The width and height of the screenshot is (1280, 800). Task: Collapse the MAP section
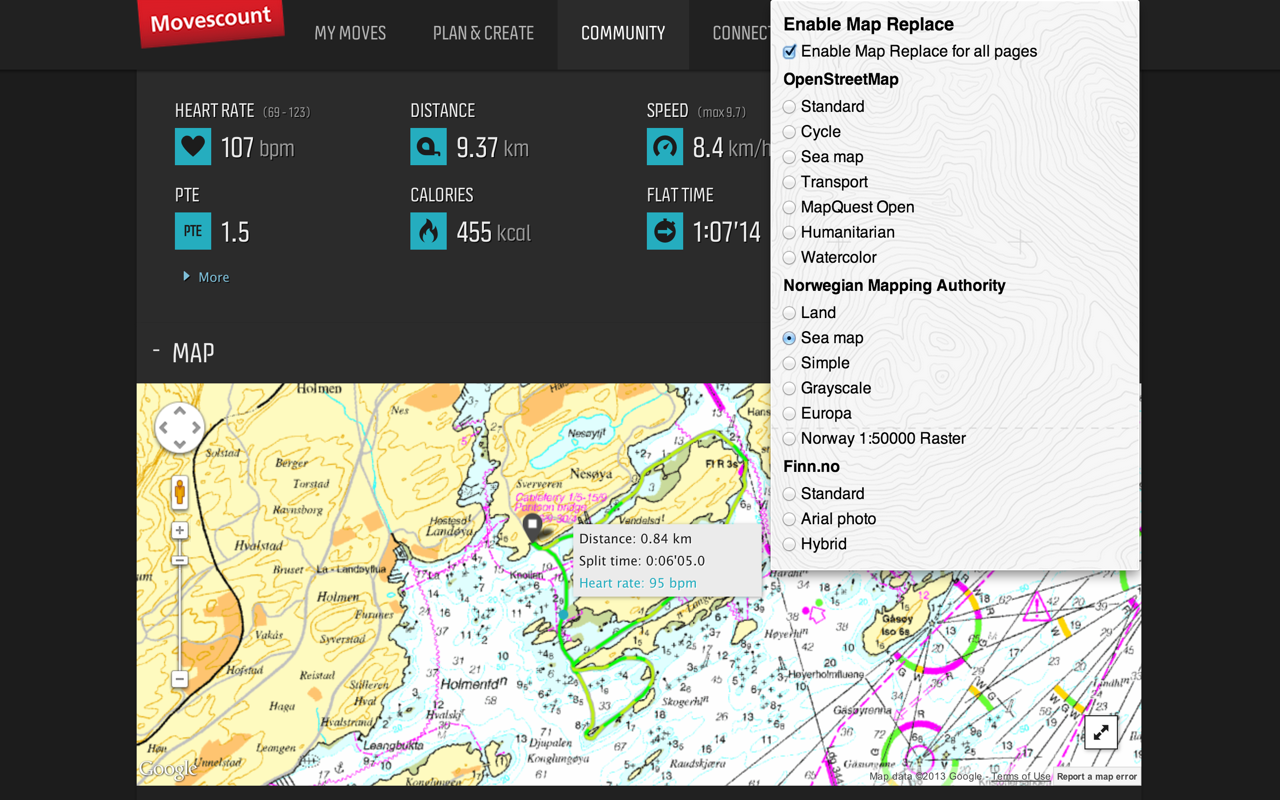(x=184, y=352)
